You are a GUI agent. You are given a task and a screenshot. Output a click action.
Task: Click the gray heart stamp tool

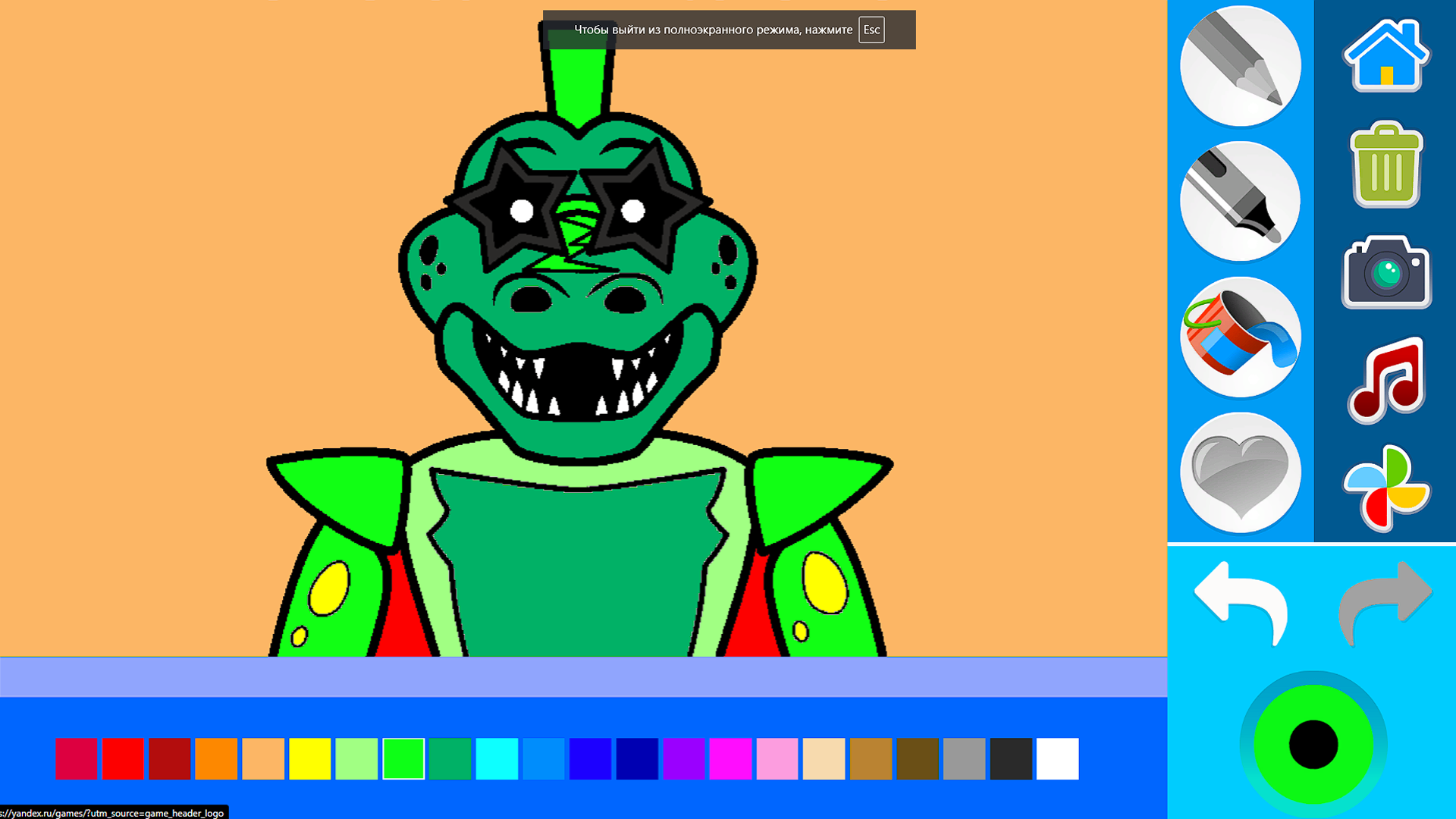pyautogui.click(x=1241, y=472)
